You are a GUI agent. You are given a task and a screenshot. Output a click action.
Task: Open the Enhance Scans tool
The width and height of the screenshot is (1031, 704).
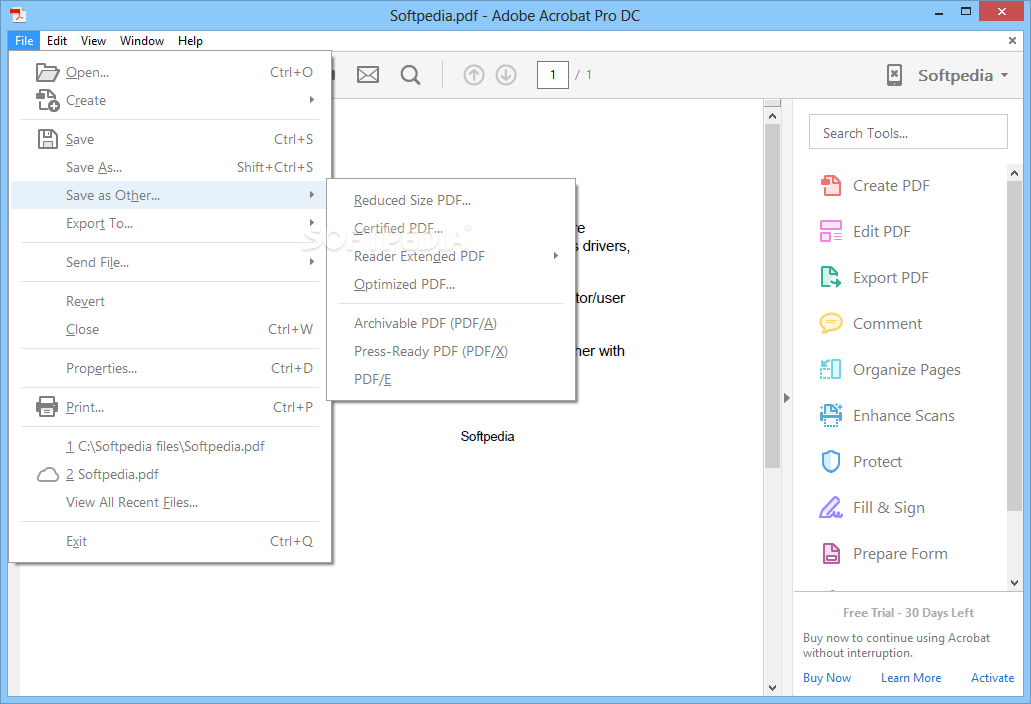(887, 416)
